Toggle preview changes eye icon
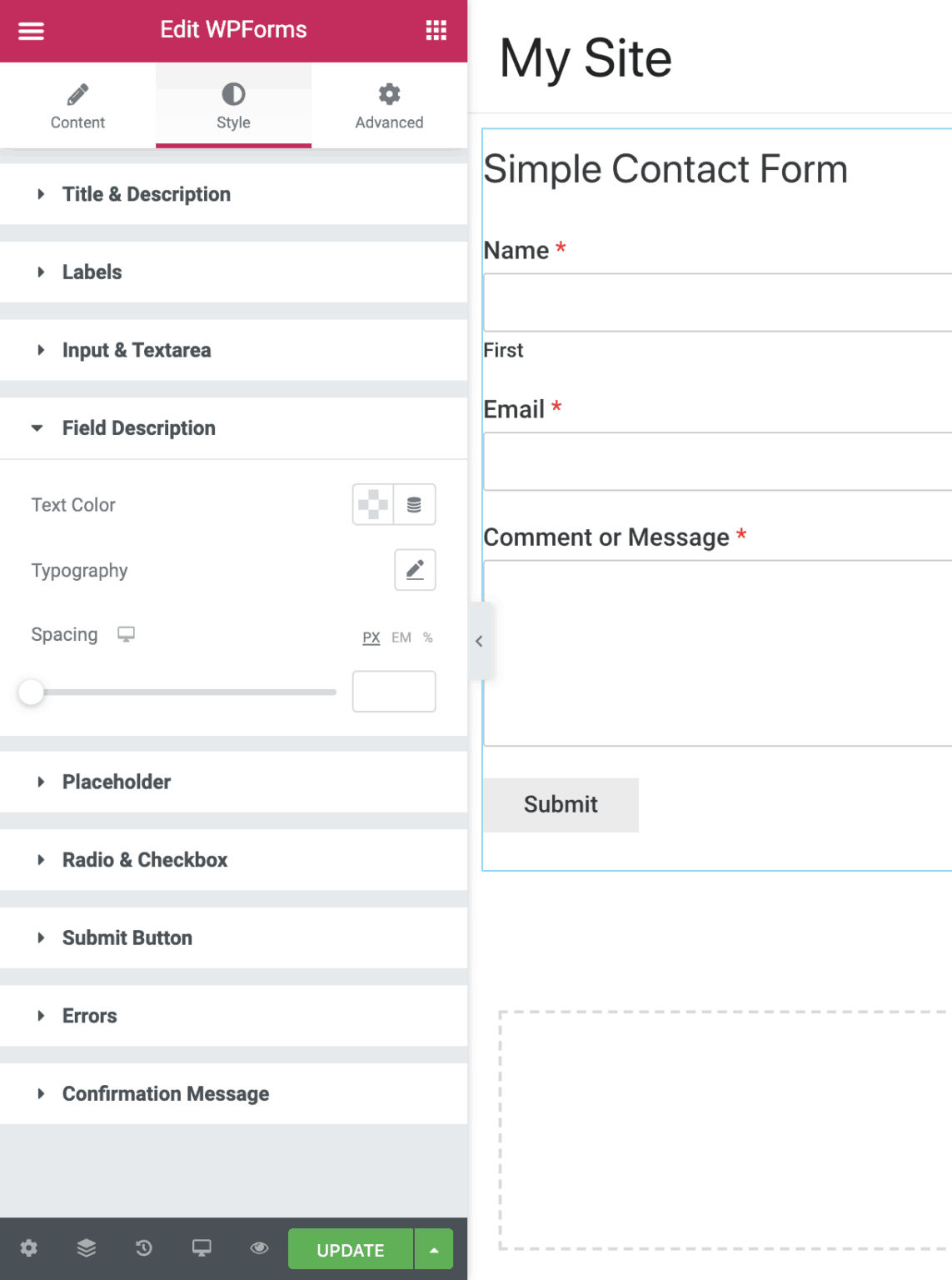The width and height of the screenshot is (952, 1280). tap(259, 1247)
